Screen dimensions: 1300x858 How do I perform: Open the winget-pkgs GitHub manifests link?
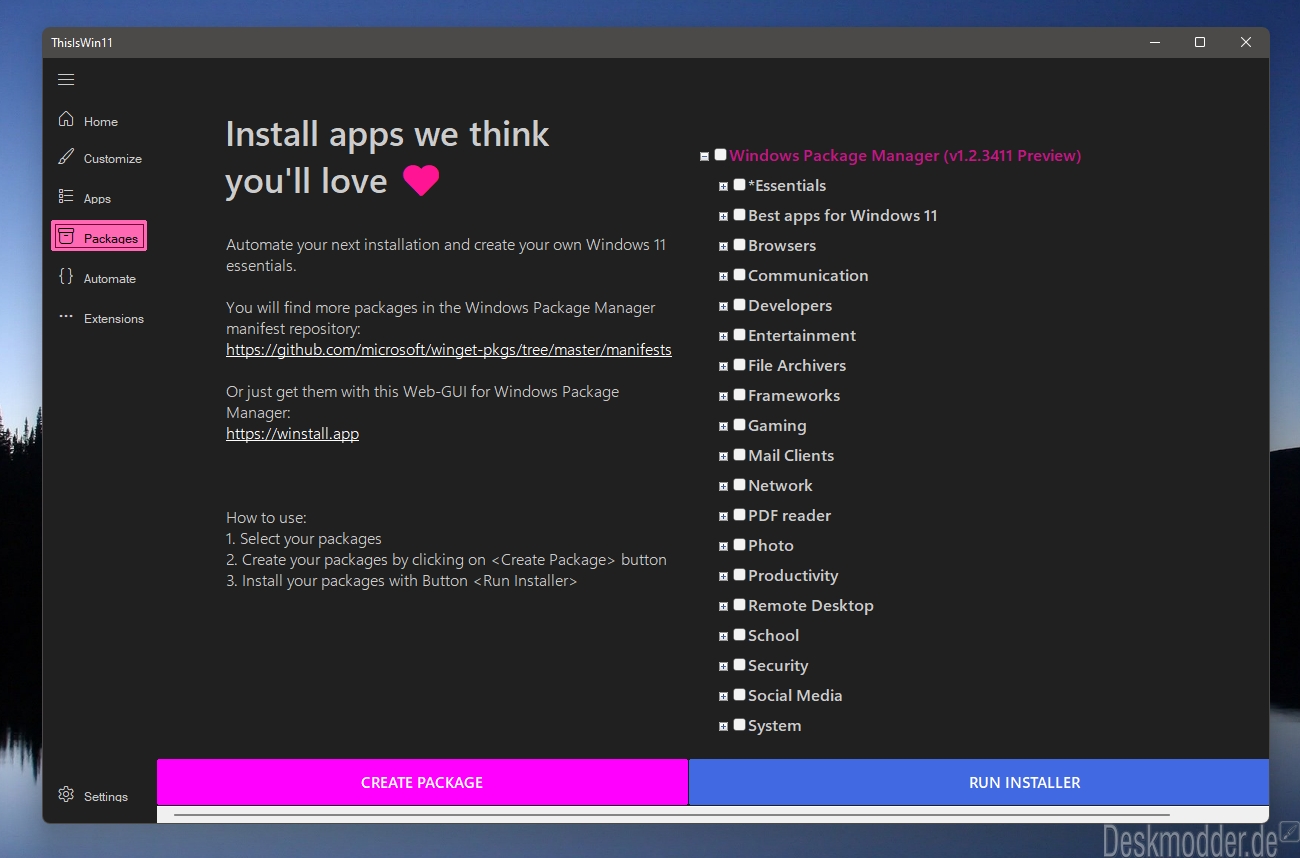click(x=449, y=350)
